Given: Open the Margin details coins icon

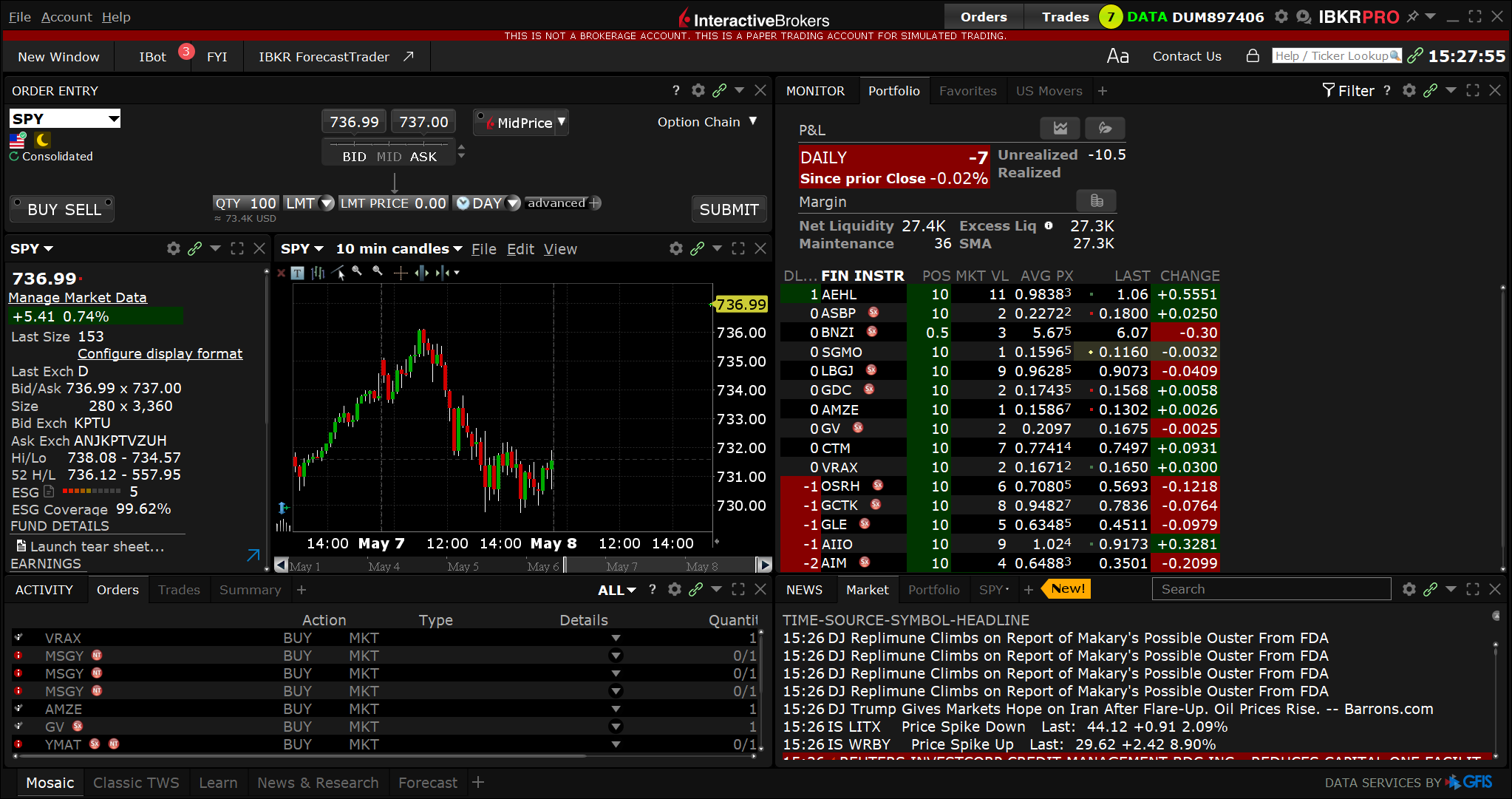Looking at the screenshot, I should click(1097, 200).
